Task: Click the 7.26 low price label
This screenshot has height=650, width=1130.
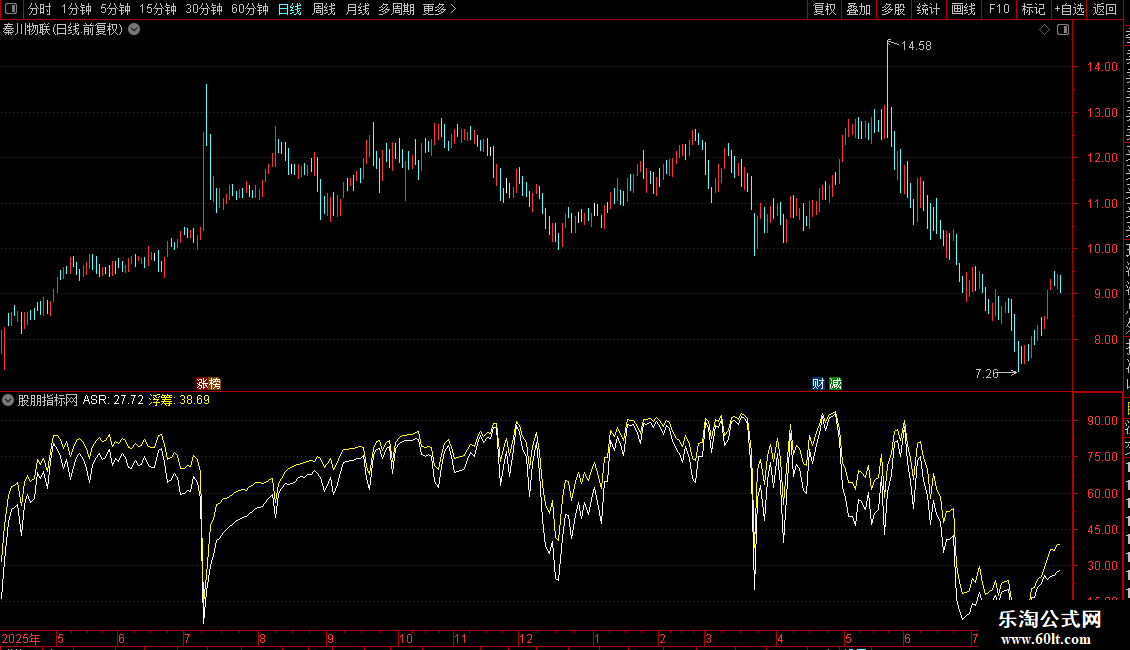Action: [x=987, y=373]
